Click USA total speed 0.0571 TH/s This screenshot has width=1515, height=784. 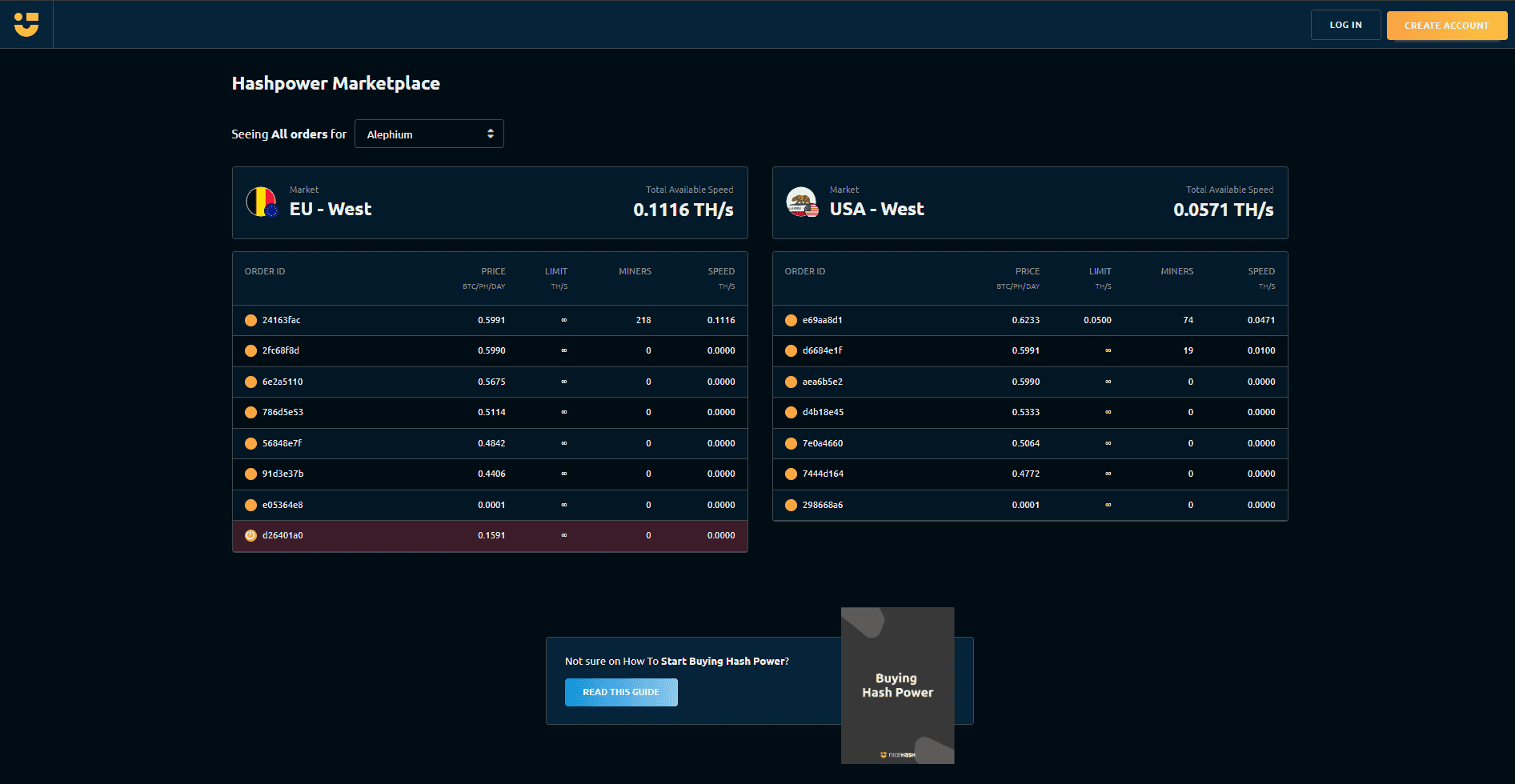[x=1224, y=210]
